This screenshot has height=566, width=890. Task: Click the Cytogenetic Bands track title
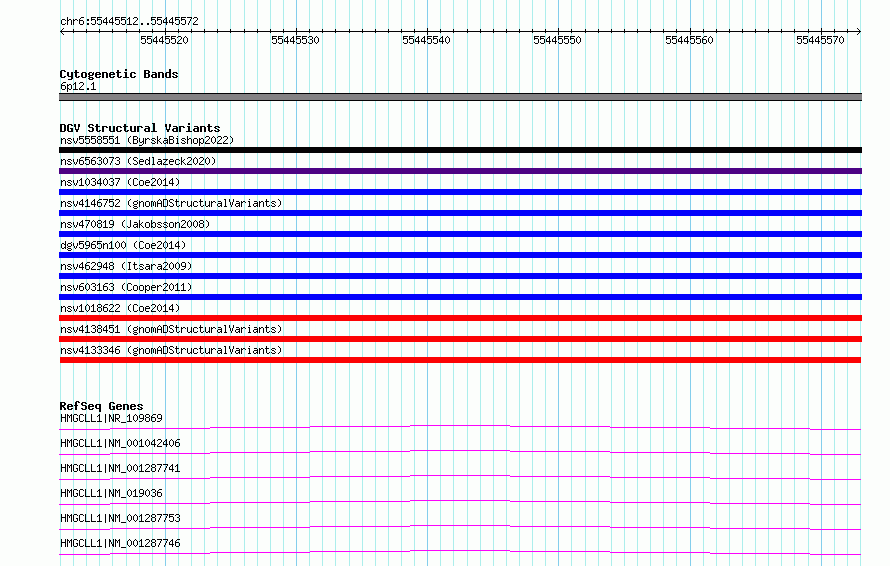click(119, 74)
